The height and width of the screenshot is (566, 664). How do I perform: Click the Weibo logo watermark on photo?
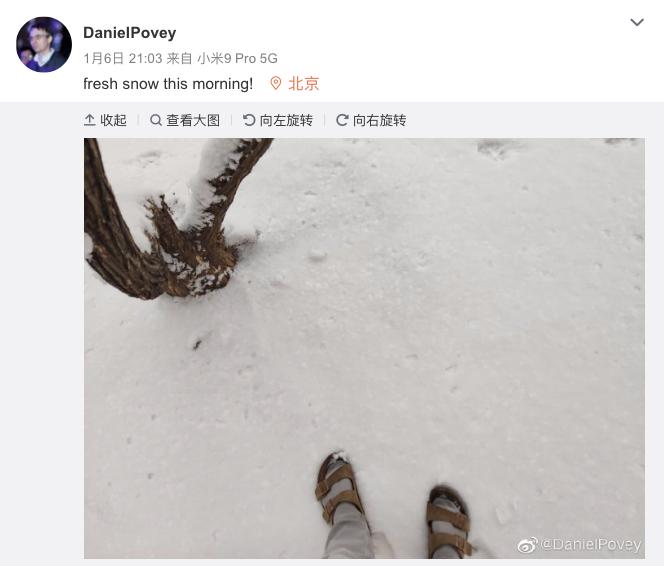click(x=528, y=545)
